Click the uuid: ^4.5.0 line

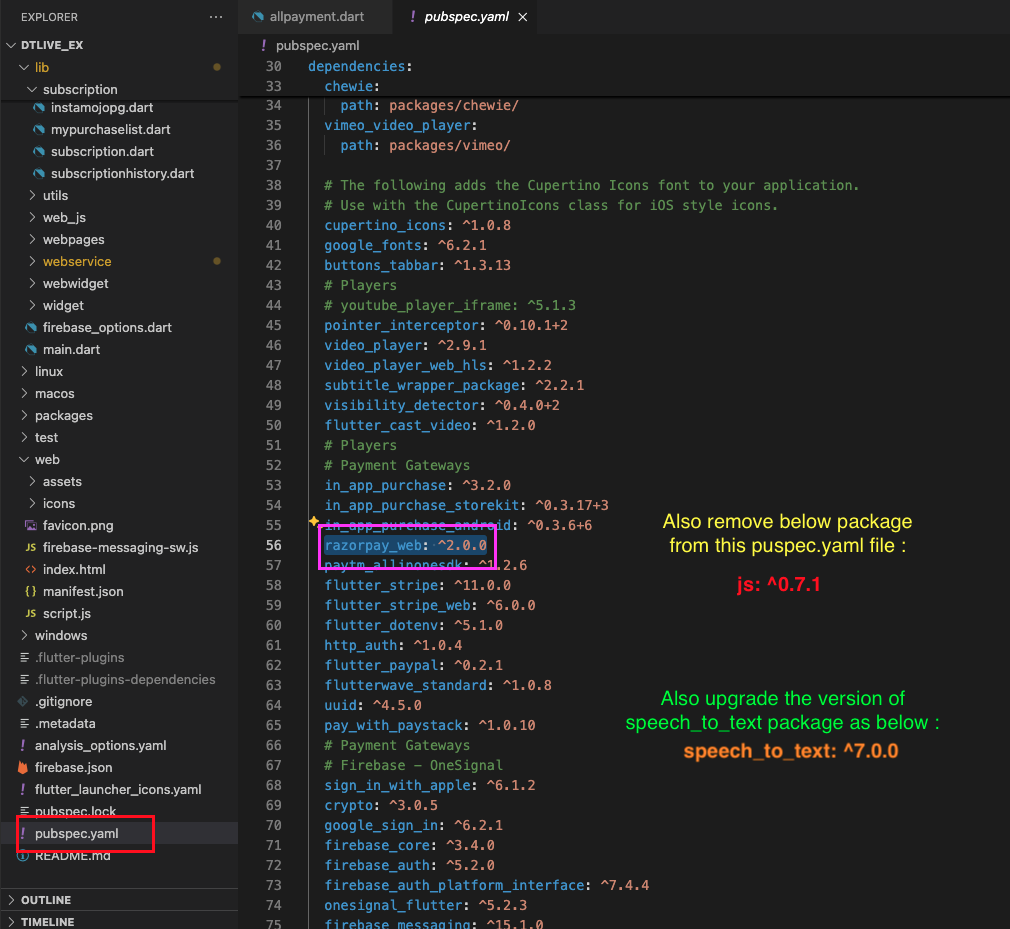[373, 705]
